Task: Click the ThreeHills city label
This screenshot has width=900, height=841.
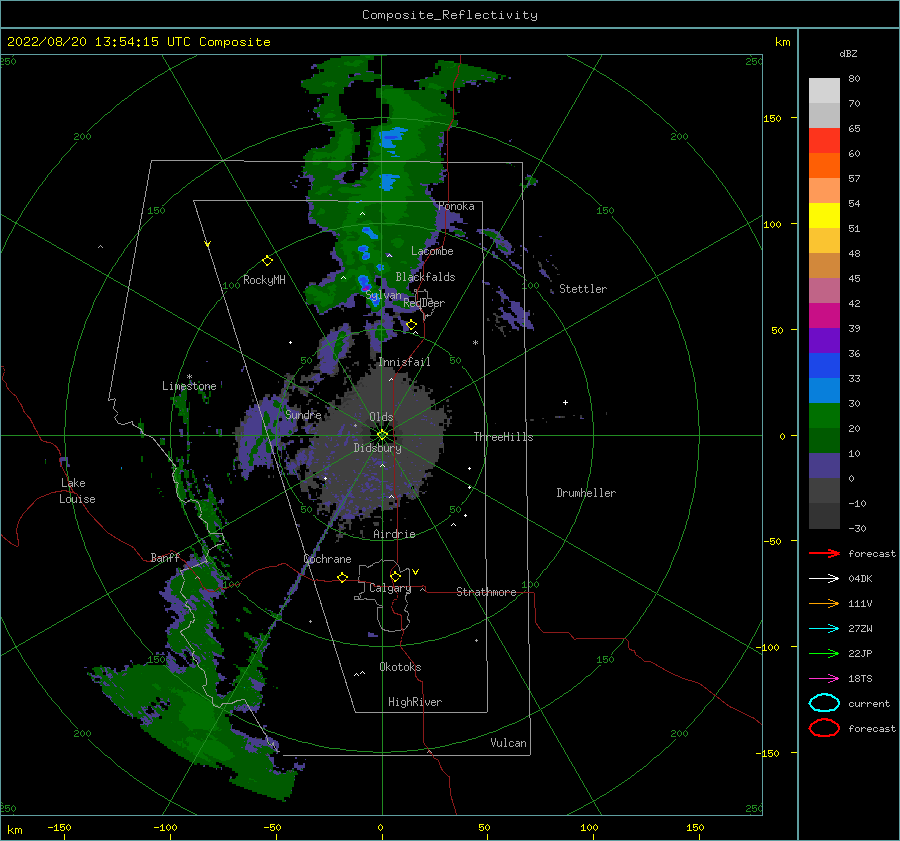Action: point(503,437)
